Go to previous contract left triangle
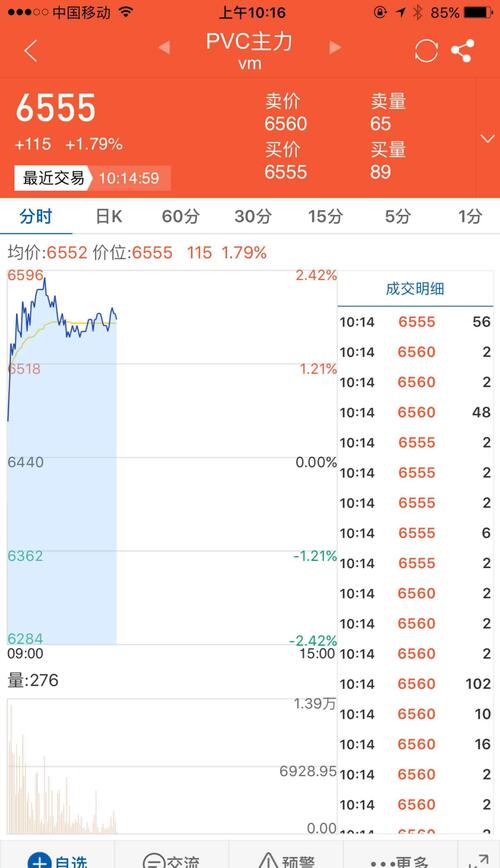Viewport: 500px width, 868px height. [x=164, y=48]
